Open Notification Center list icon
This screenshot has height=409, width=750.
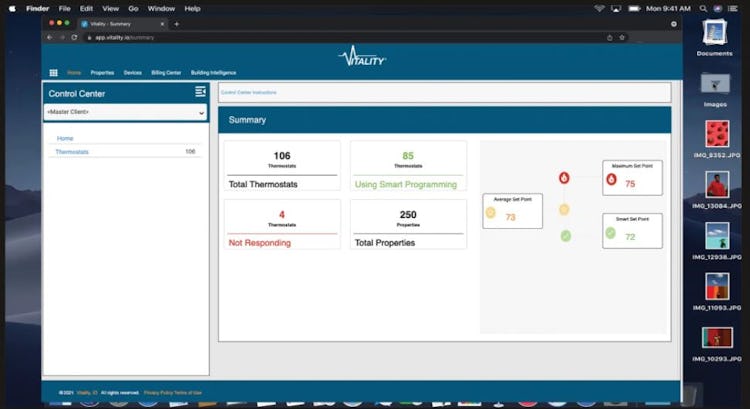(732, 9)
